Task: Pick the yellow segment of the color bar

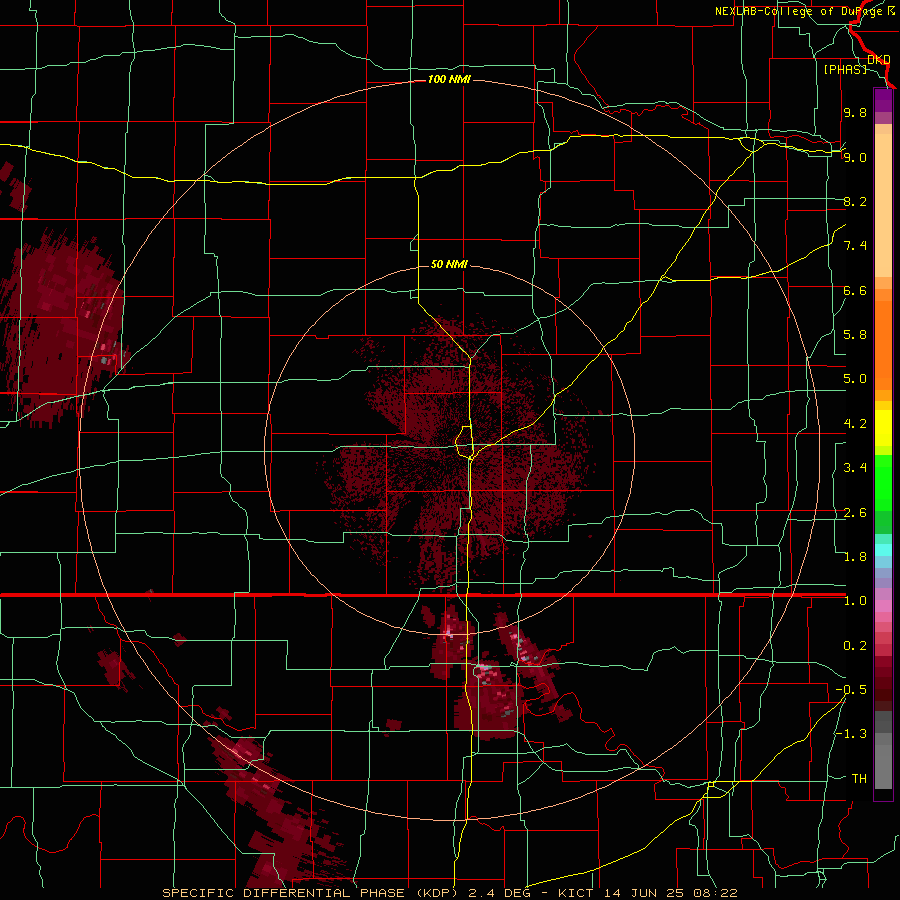Action: 883,428
